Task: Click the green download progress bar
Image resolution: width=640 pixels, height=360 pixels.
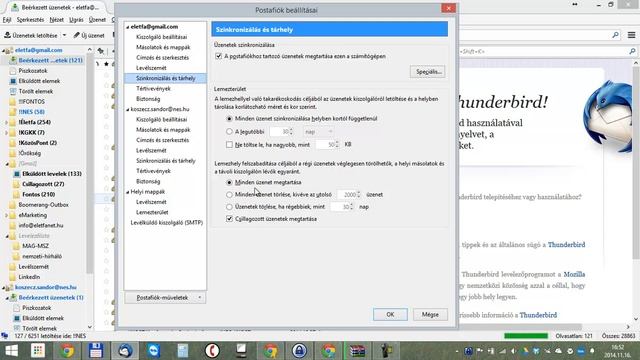Action: [x=526, y=336]
